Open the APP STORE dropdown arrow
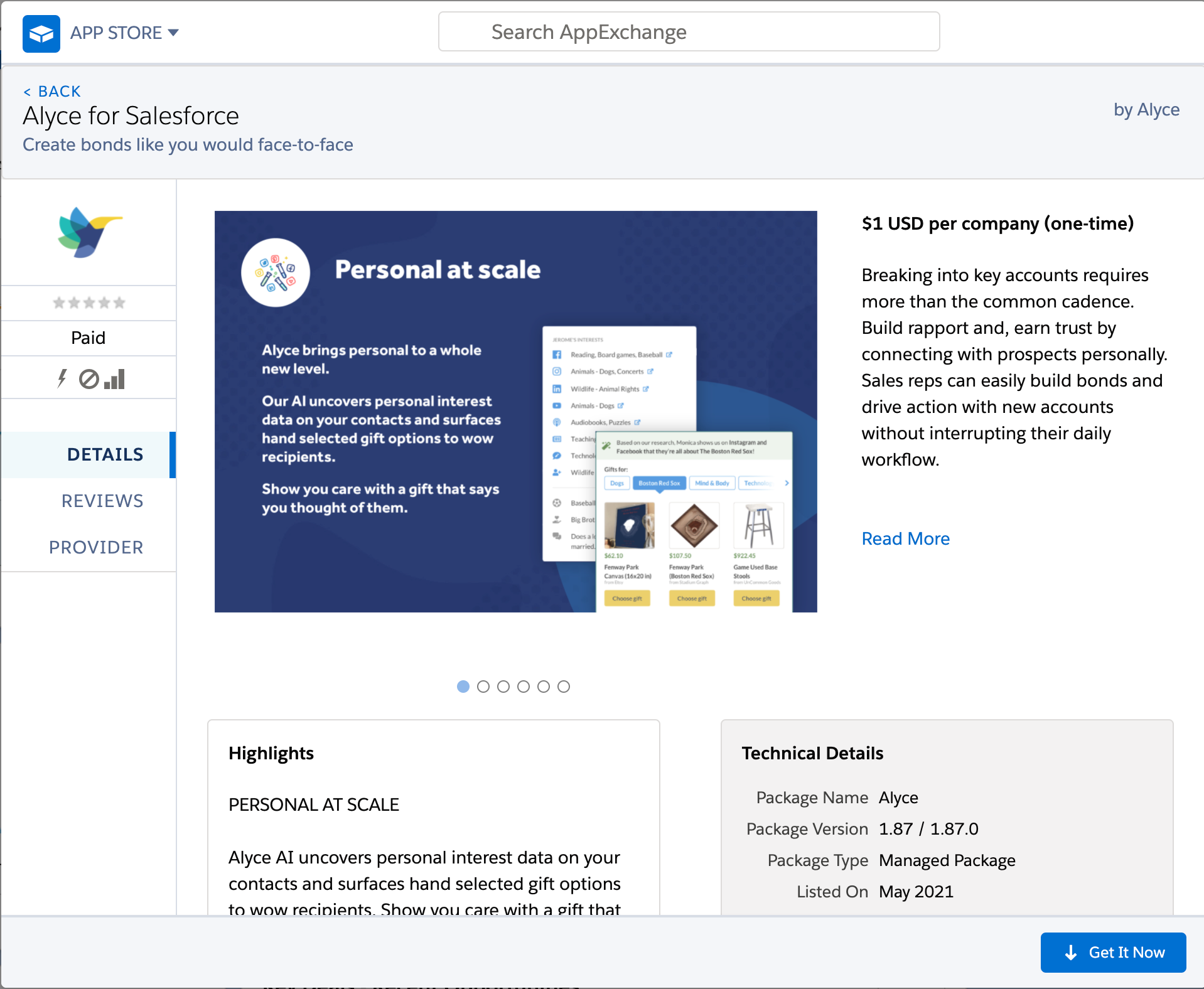1204x989 pixels. point(174,32)
